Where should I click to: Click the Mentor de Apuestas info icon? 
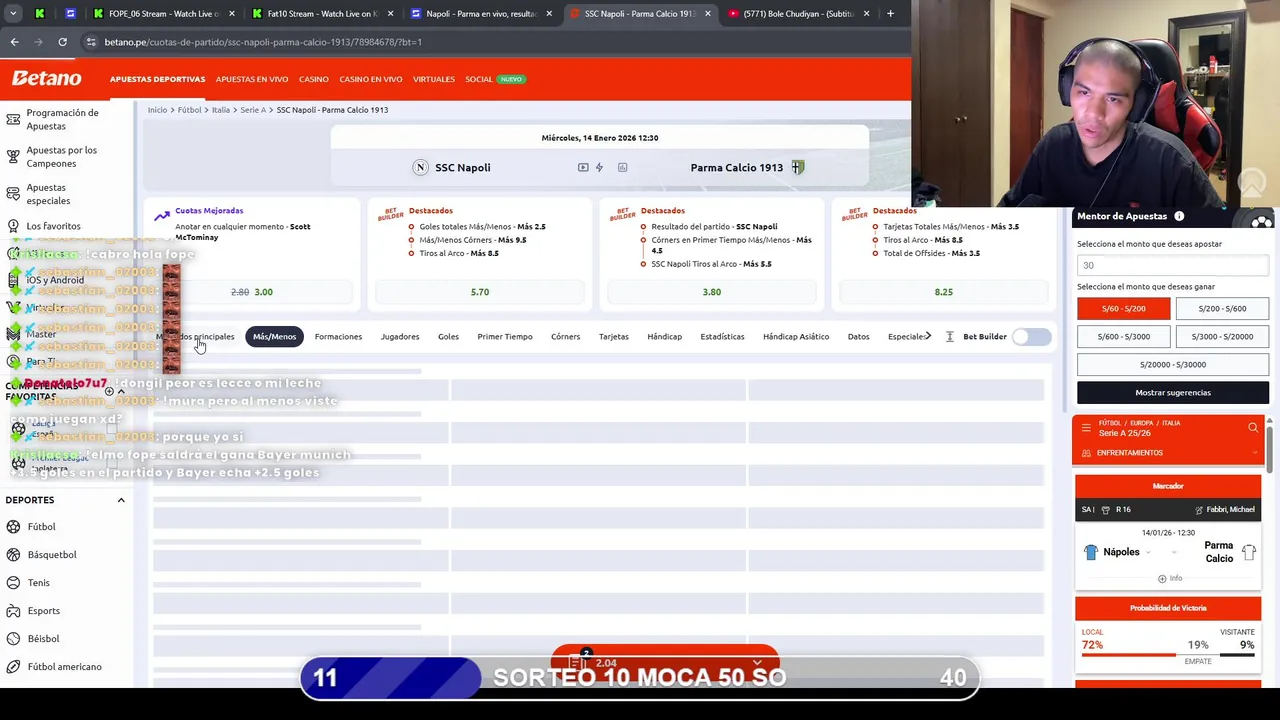(x=1179, y=216)
